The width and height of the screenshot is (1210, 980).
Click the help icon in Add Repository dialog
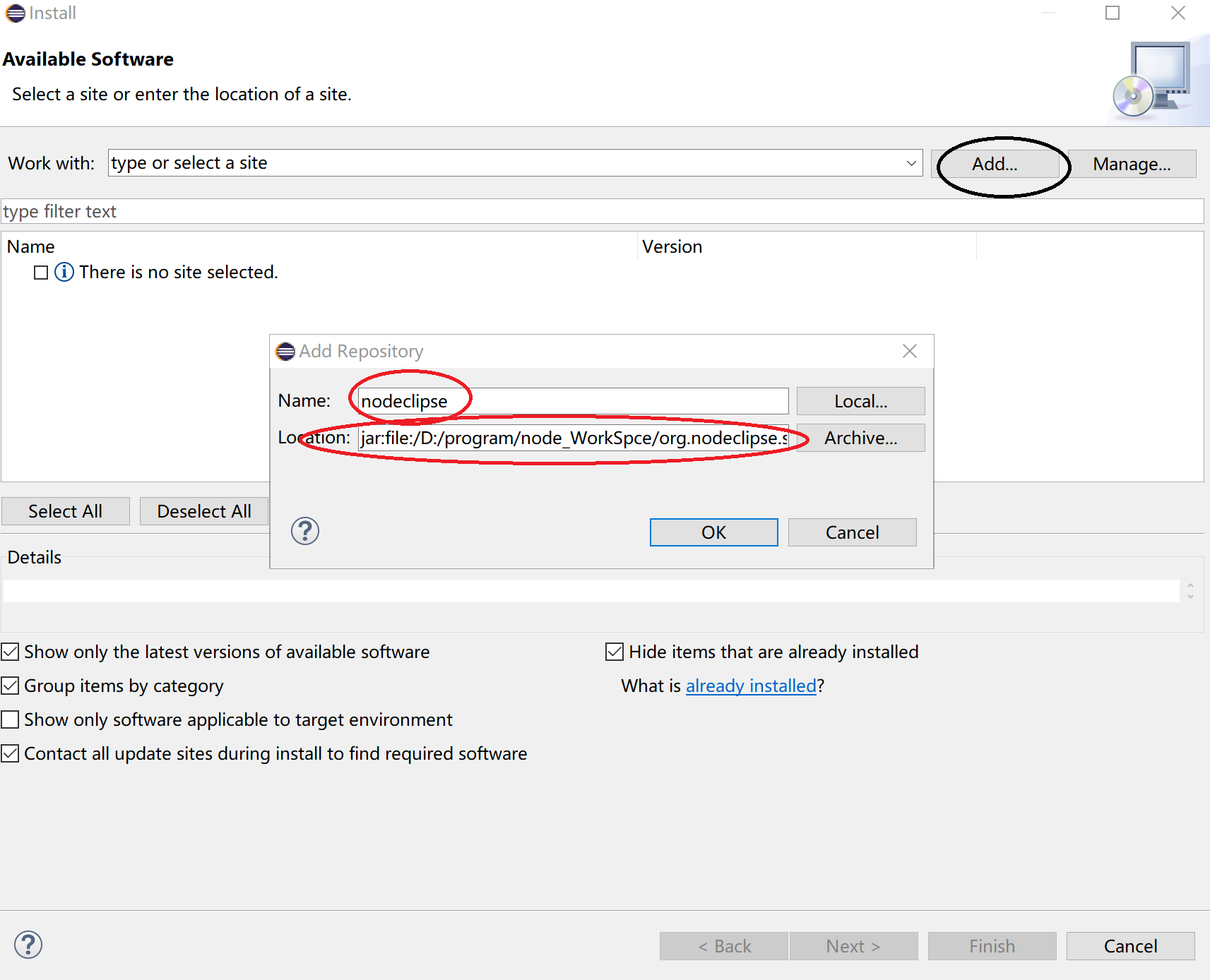tap(305, 531)
